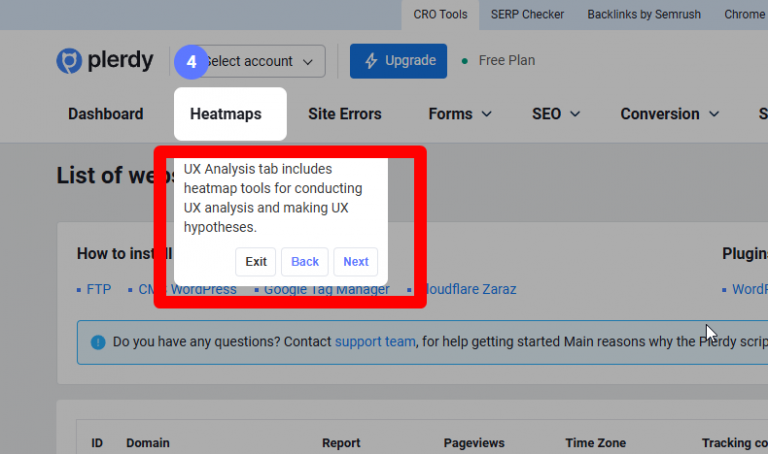Screen dimensions: 768x454
Task: Click the Upgrade button
Action: (398, 61)
